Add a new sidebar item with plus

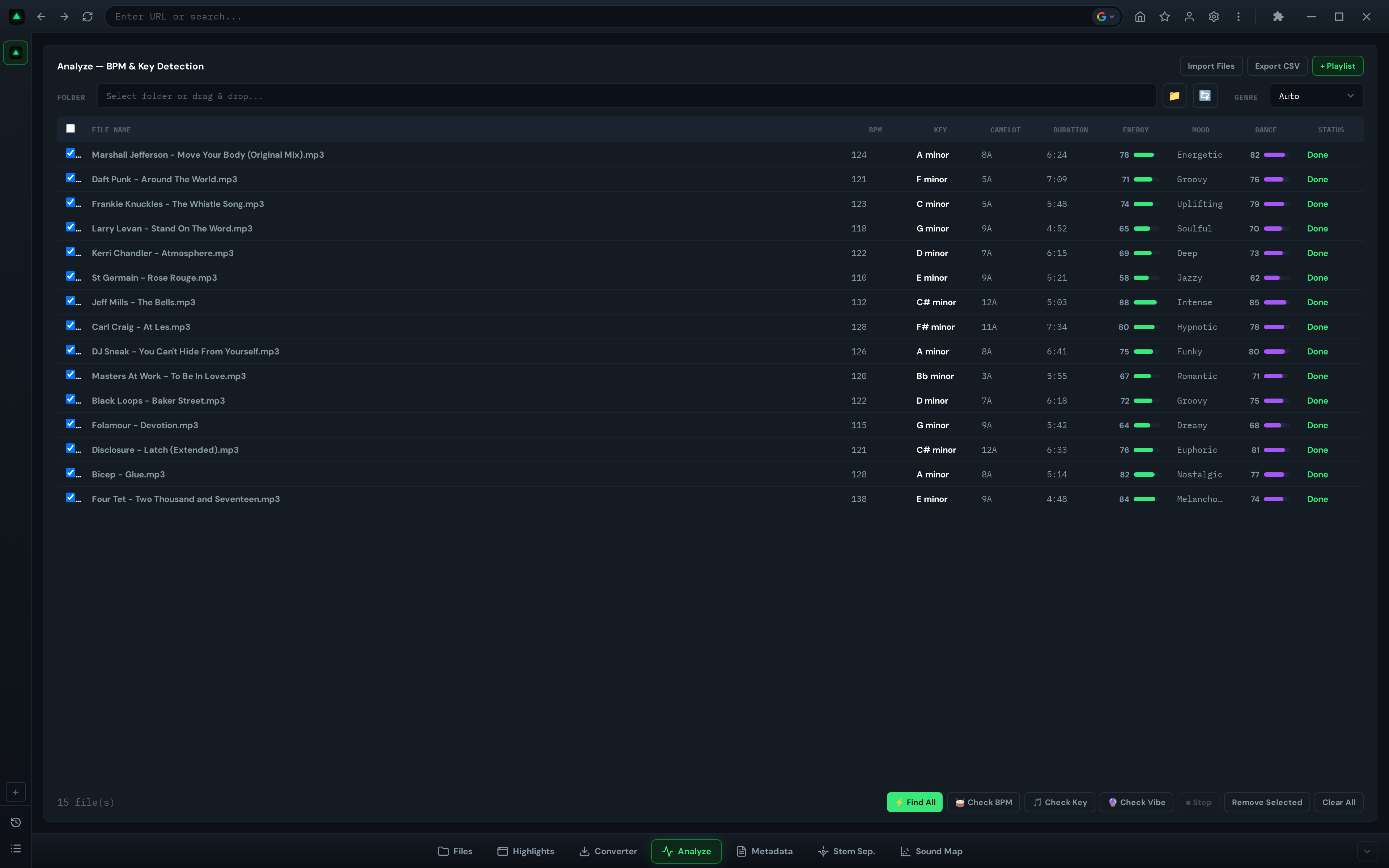click(16, 792)
